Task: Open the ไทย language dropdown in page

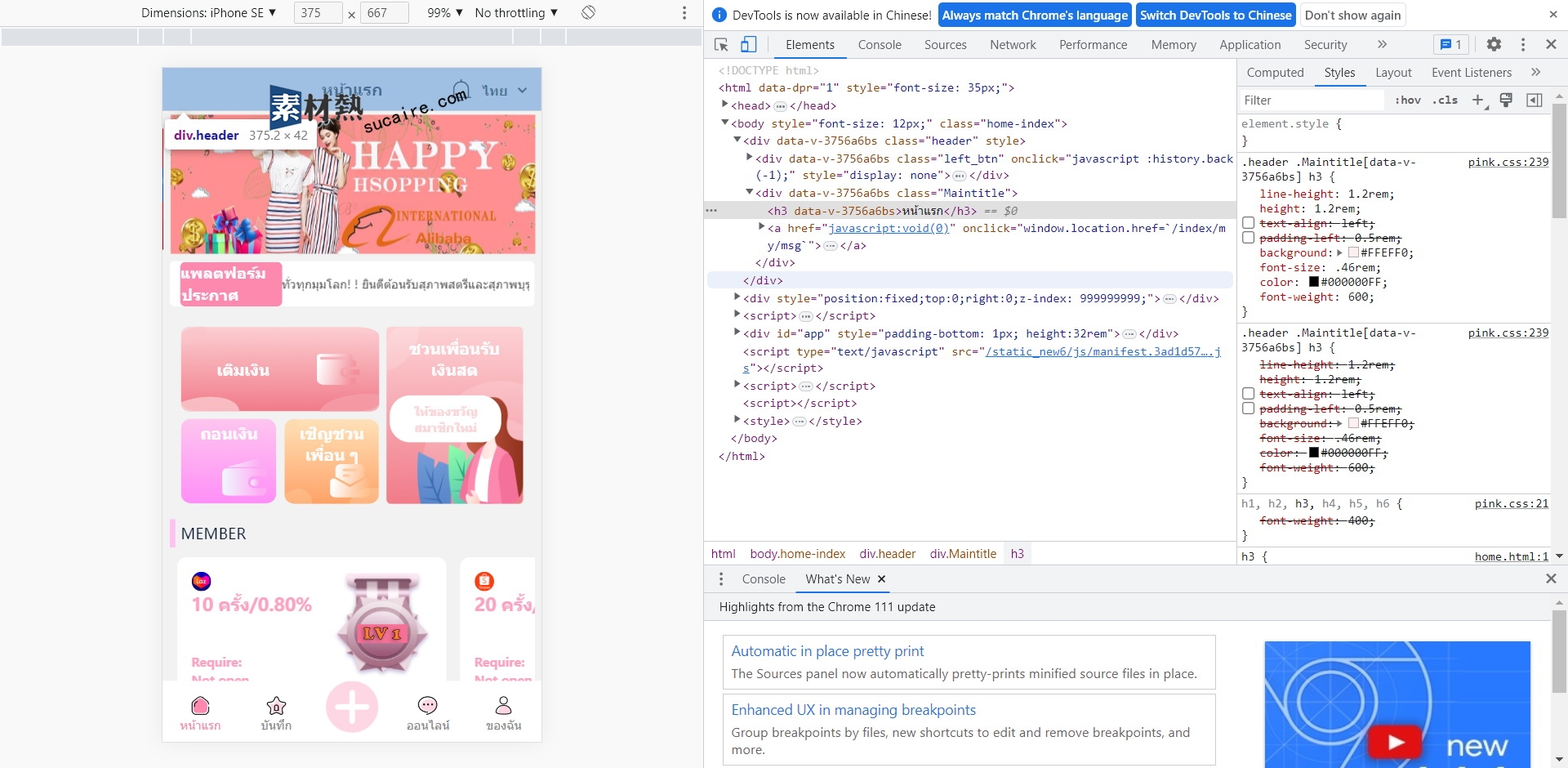Action: 504,91
